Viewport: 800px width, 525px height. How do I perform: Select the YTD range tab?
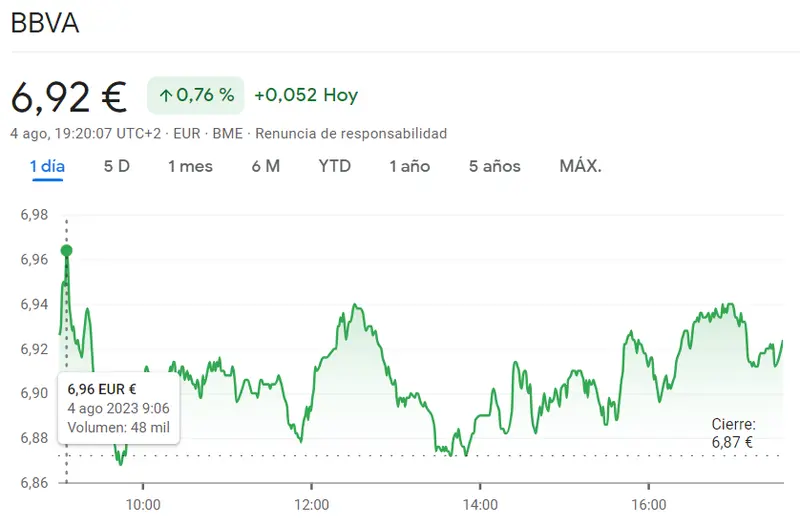[335, 166]
